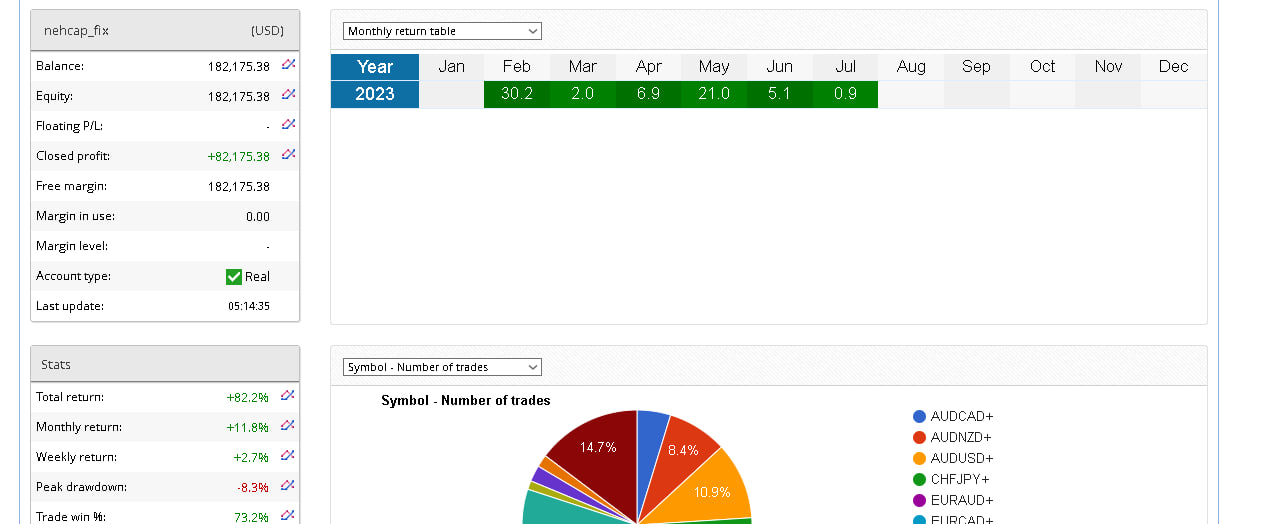The width and height of the screenshot is (1275, 524).
Task: Click the Trade win % chart icon
Action: click(288, 516)
